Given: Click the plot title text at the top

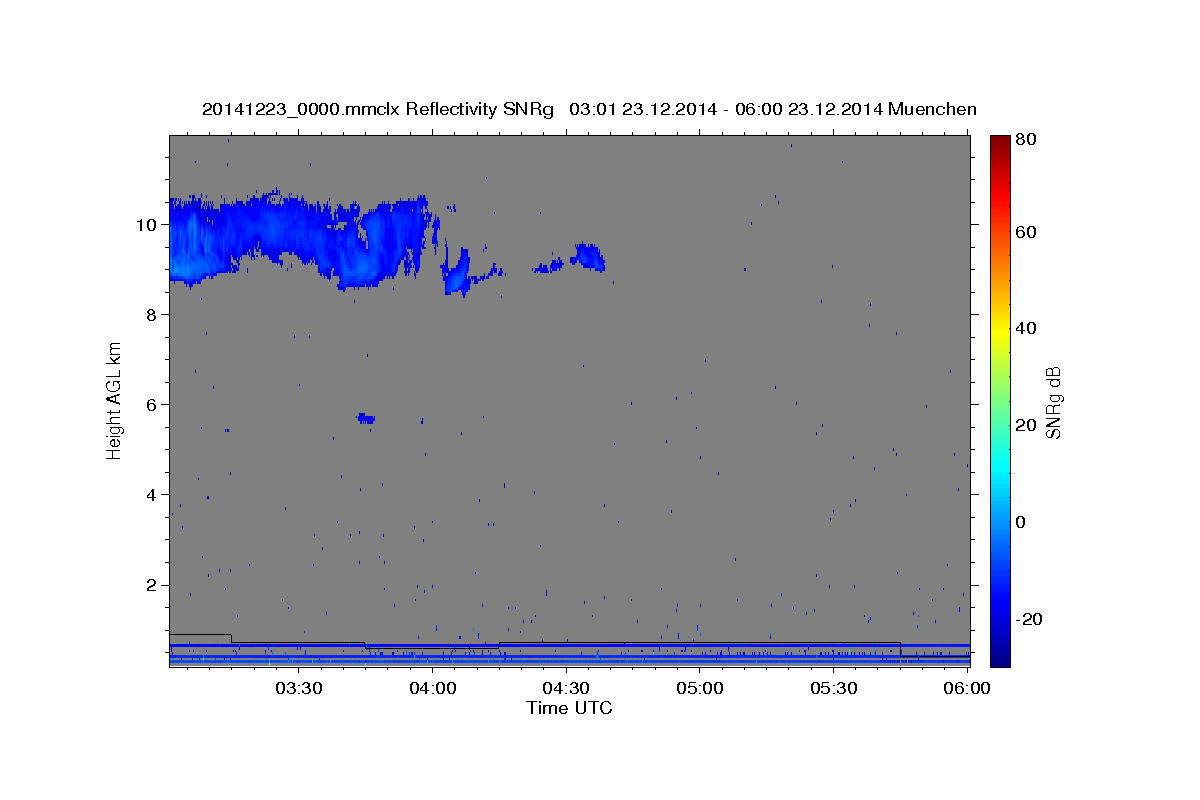Looking at the screenshot, I should 589,109.
